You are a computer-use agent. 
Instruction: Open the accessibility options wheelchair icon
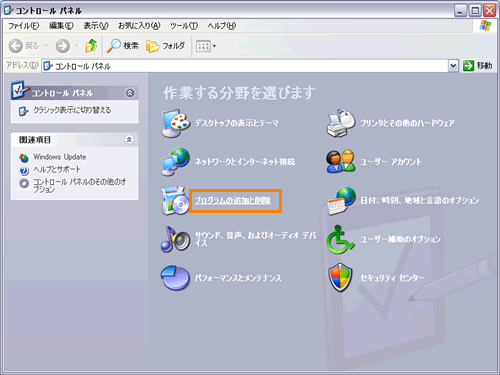[340, 239]
